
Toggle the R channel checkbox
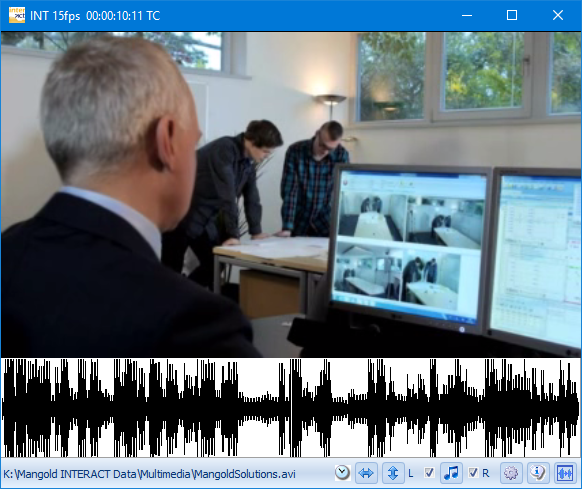473,473
